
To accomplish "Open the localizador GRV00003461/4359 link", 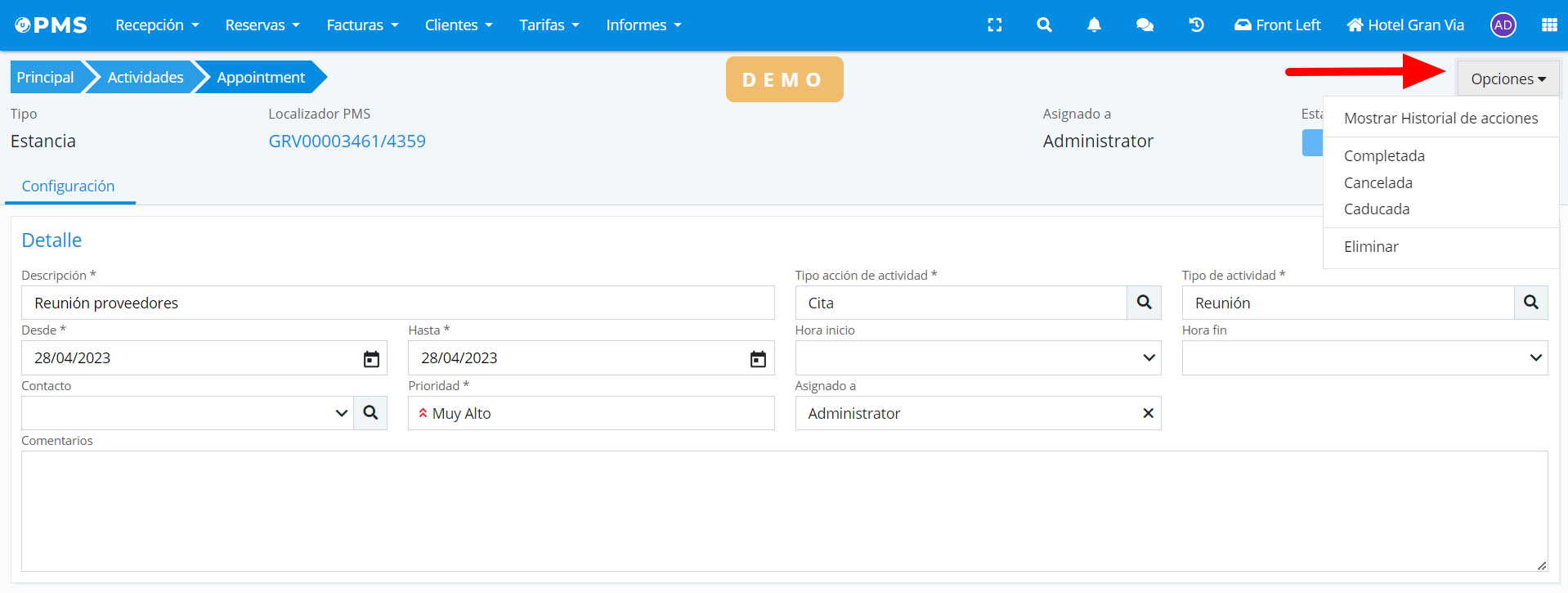I will click(x=347, y=142).
